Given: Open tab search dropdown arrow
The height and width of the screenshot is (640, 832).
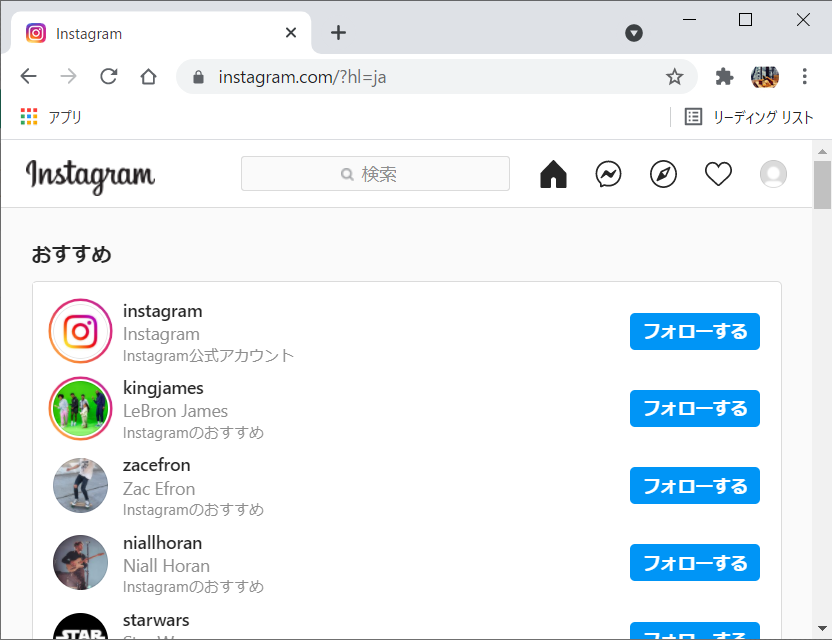Looking at the screenshot, I should [x=634, y=33].
